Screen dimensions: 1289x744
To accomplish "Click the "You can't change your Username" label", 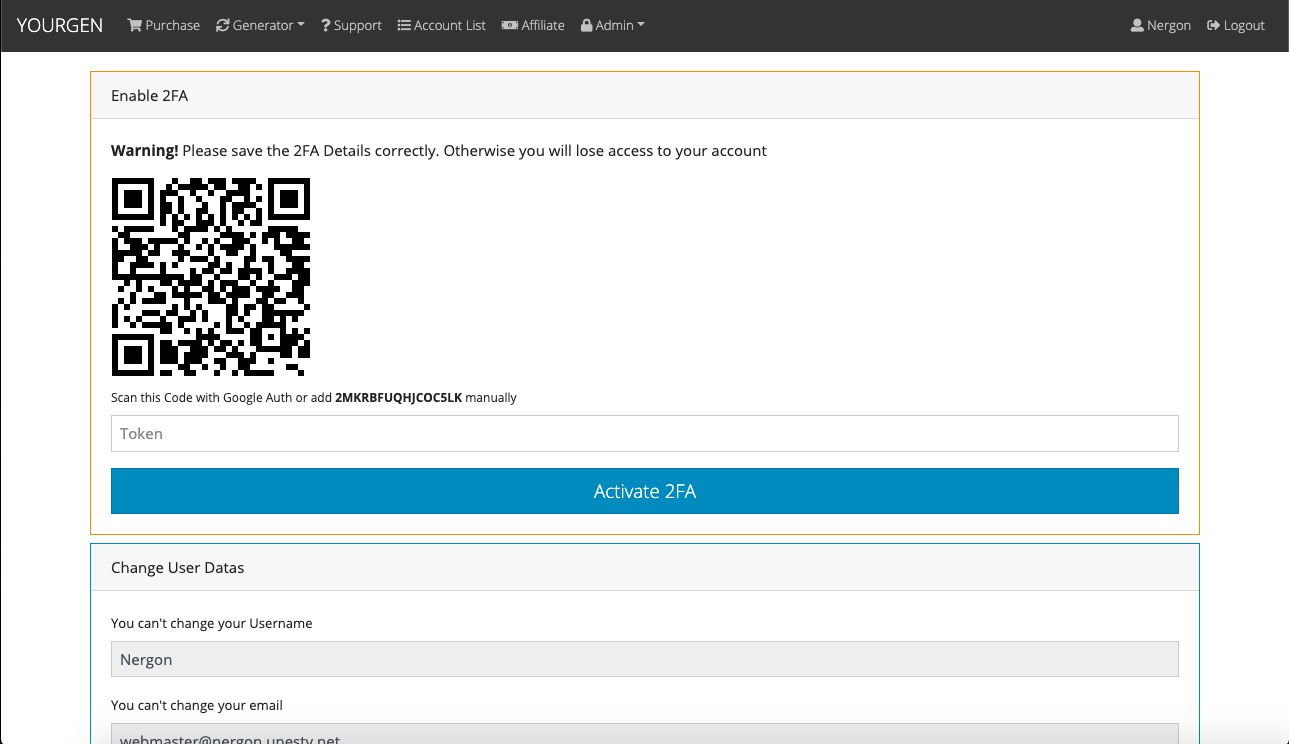I will click(212, 623).
